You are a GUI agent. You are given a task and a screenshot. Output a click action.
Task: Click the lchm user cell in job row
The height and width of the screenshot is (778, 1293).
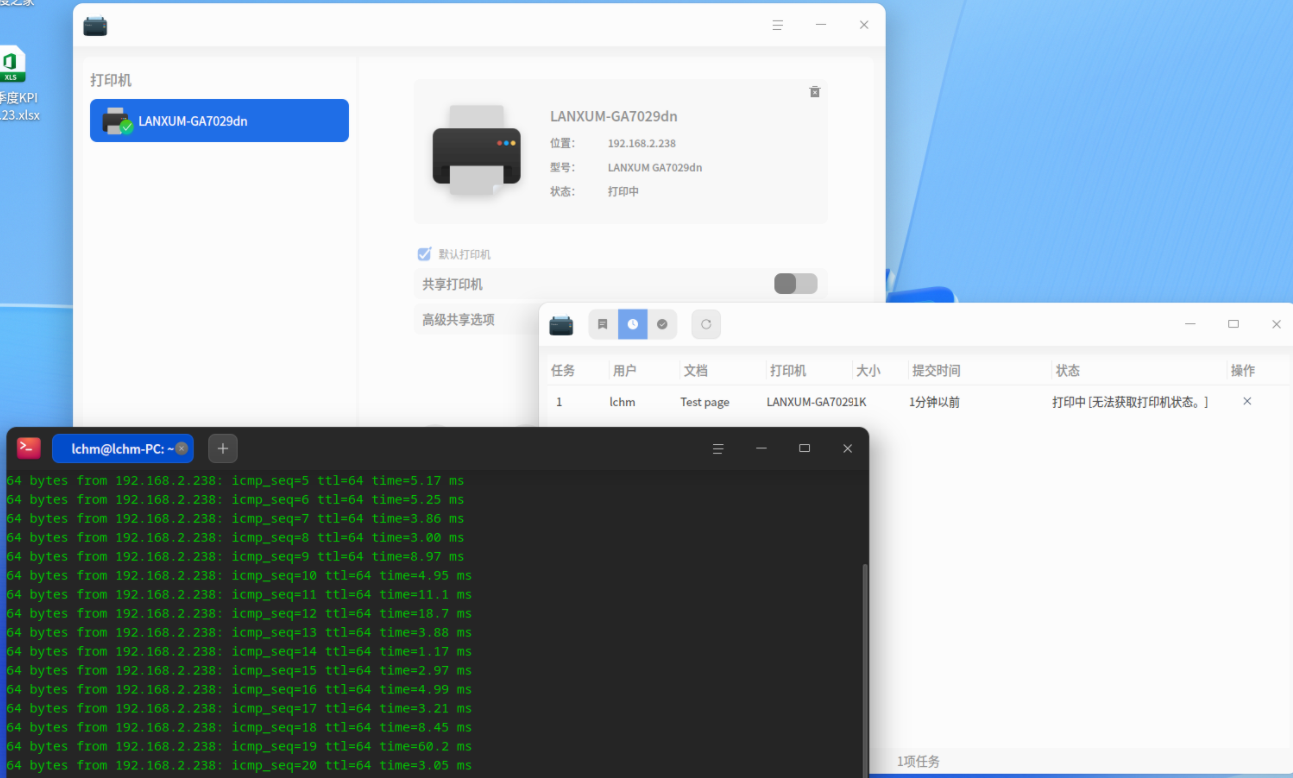[622, 402]
